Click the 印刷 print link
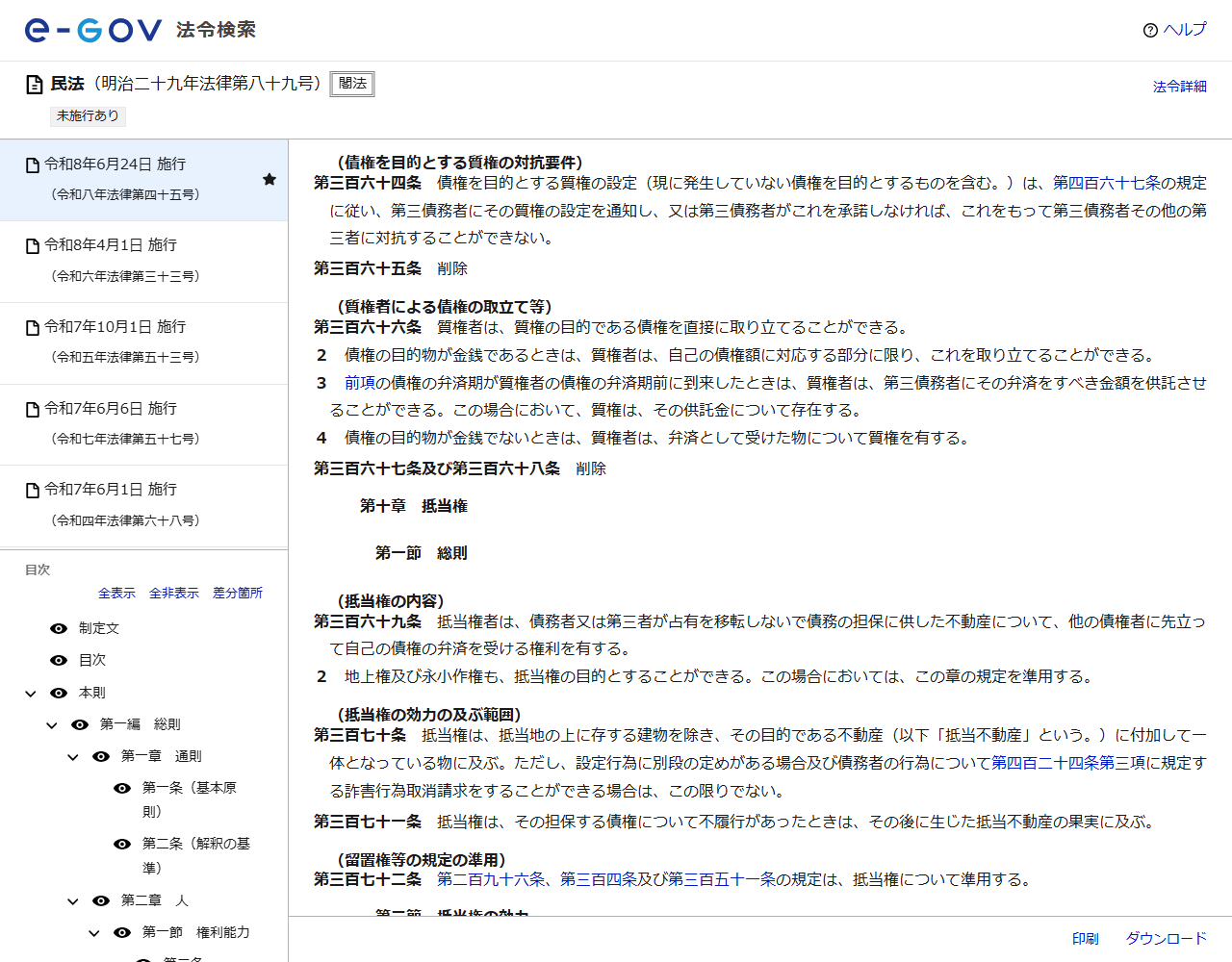This screenshot has height=962, width=1232. (1085, 939)
